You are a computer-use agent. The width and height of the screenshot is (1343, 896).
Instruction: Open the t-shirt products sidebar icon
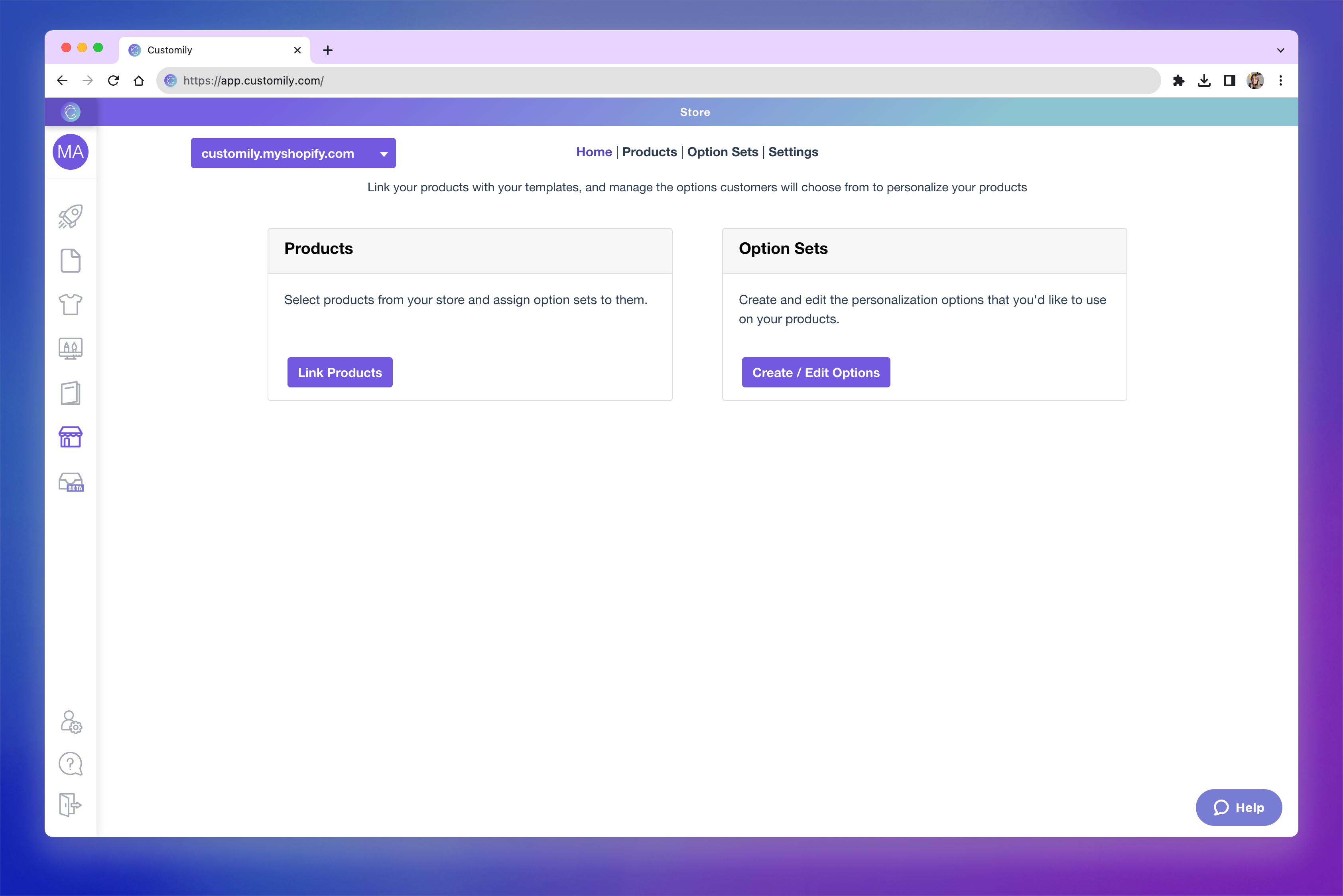pyautogui.click(x=70, y=305)
